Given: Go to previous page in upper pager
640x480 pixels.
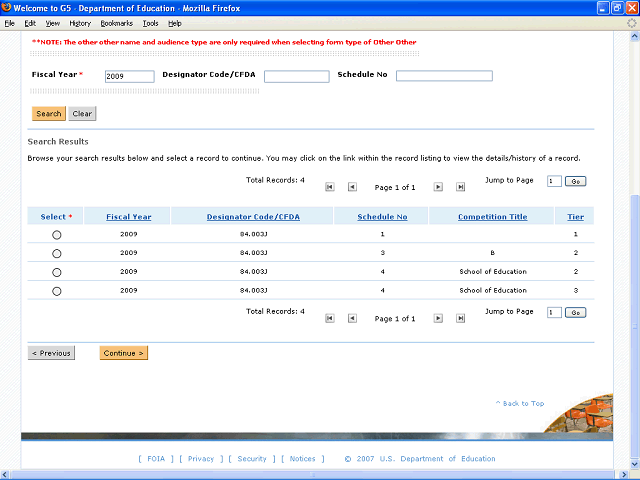Looking at the screenshot, I should click(352, 187).
